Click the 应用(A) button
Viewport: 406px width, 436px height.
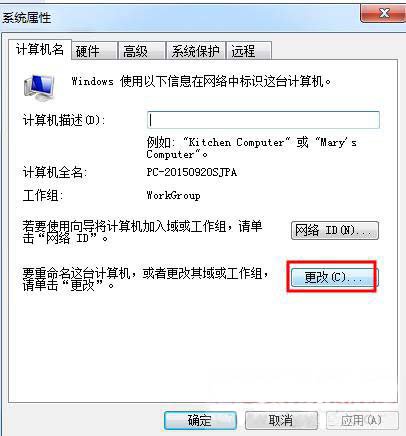pyautogui.click(x=362, y=420)
